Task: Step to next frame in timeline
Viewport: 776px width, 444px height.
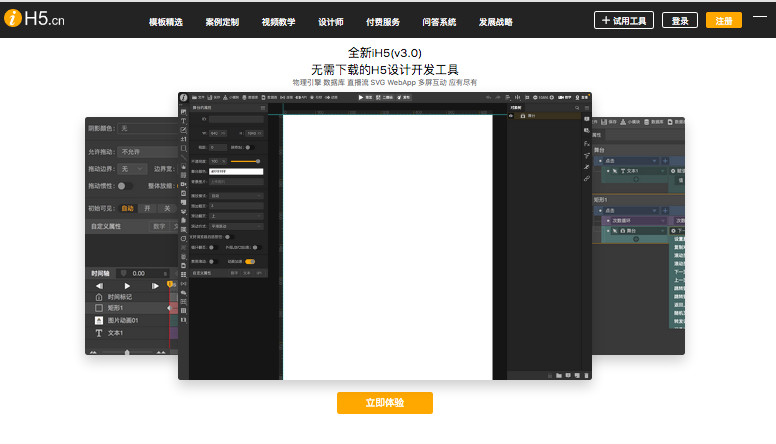Action: click(155, 286)
